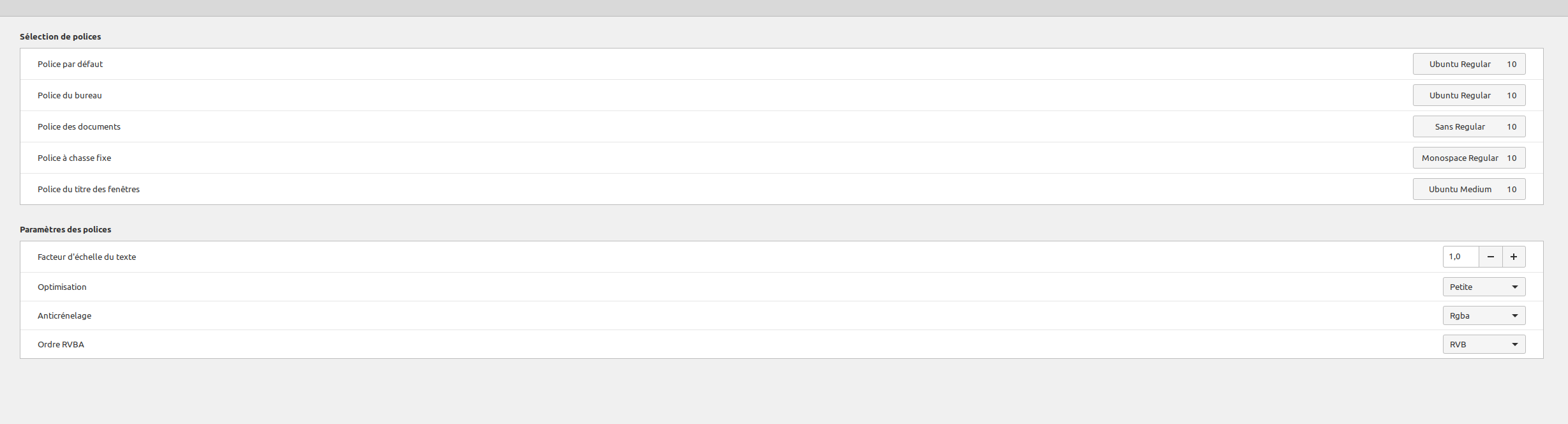1568x424 pixels.
Task: Select the "Facteur d'échelle du texte" label
Action: click(x=86, y=257)
